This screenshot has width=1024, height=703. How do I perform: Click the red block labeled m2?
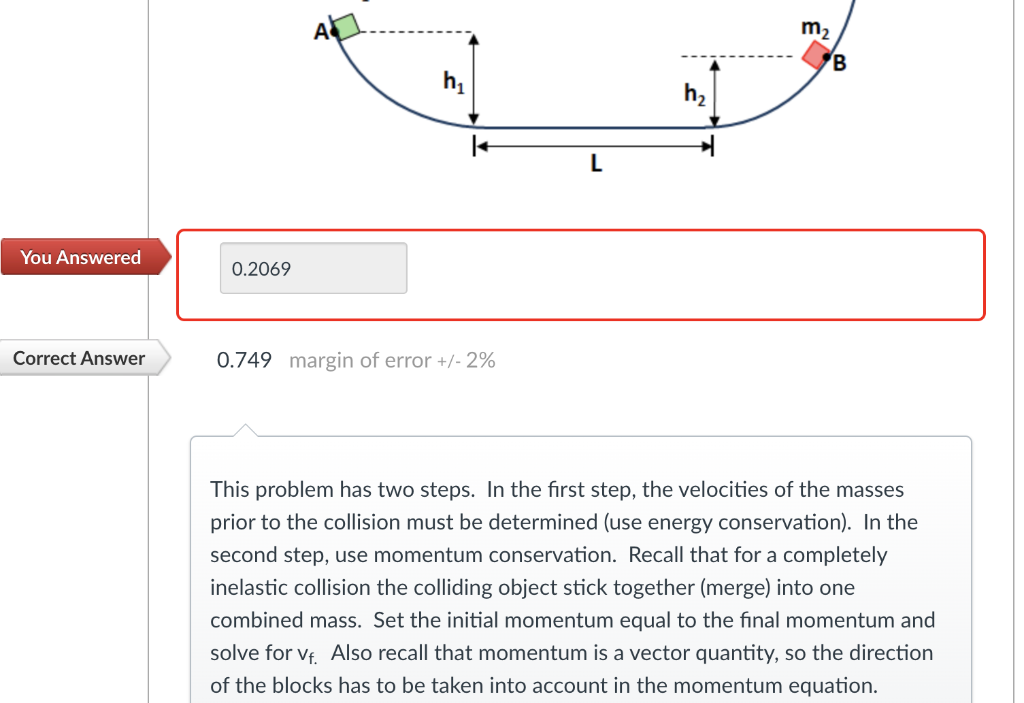click(x=813, y=55)
